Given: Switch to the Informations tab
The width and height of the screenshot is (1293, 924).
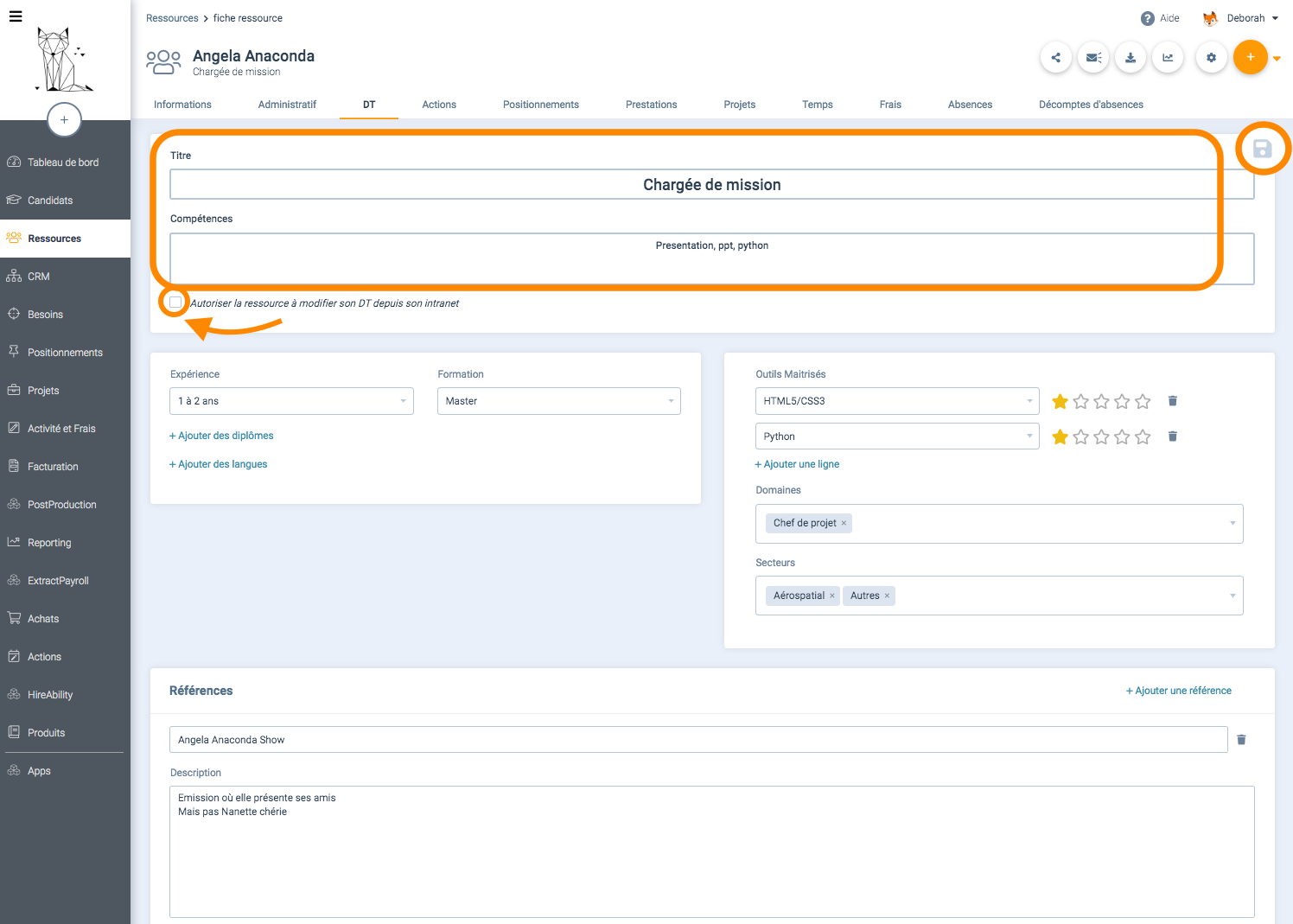Looking at the screenshot, I should coord(182,105).
